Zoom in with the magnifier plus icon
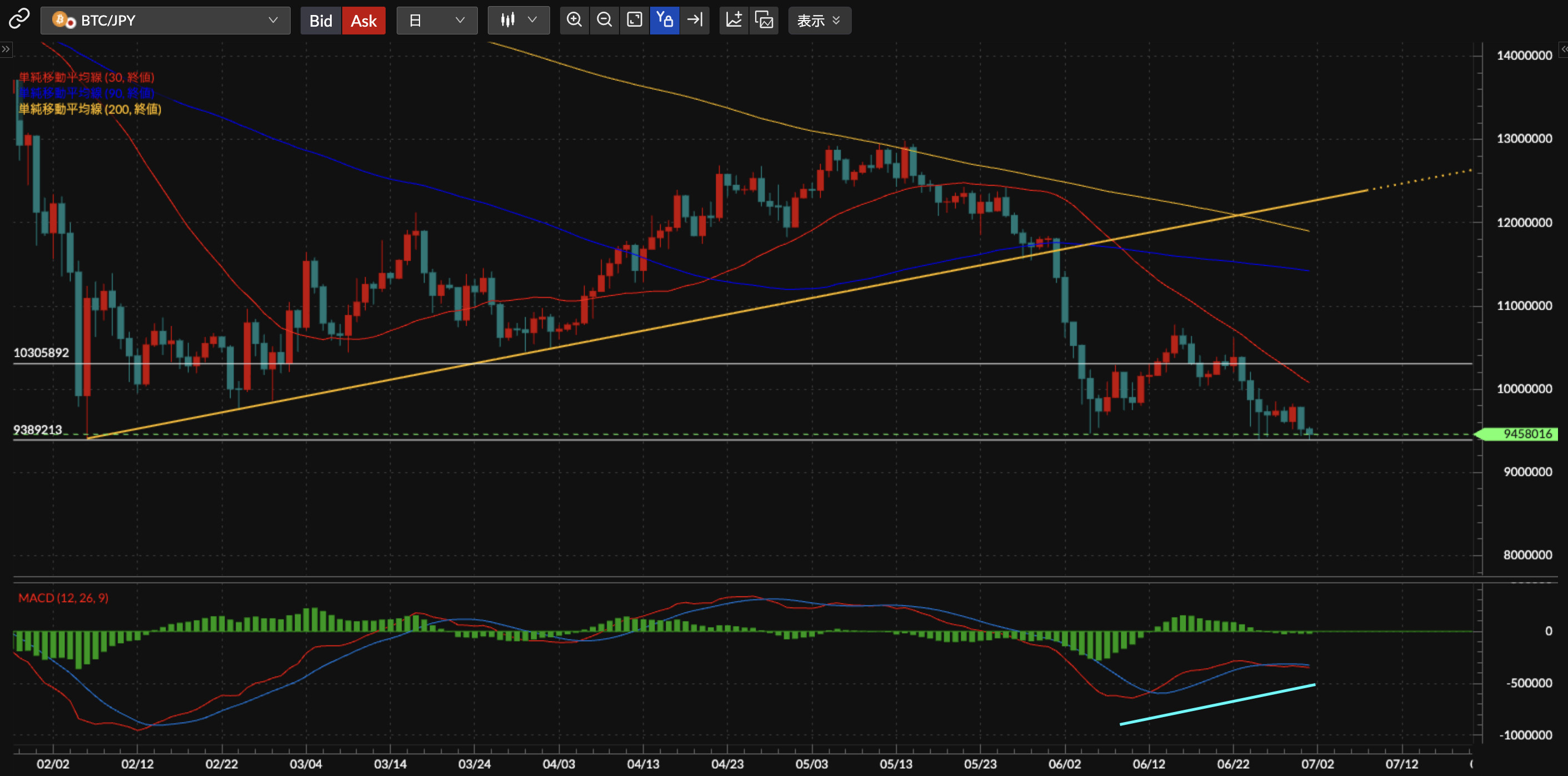1568x776 pixels. click(x=574, y=20)
